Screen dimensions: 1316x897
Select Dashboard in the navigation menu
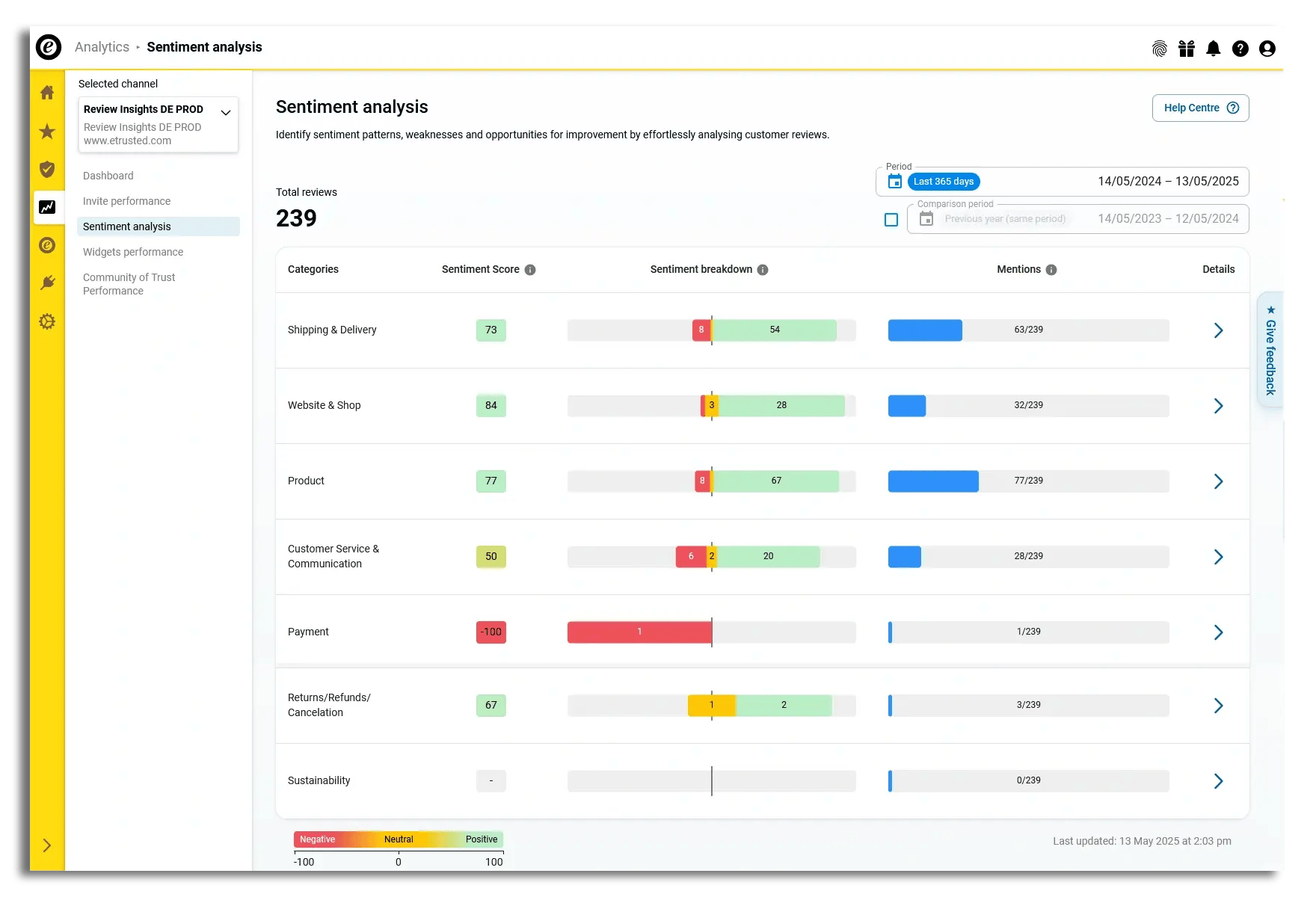[108, 176]
